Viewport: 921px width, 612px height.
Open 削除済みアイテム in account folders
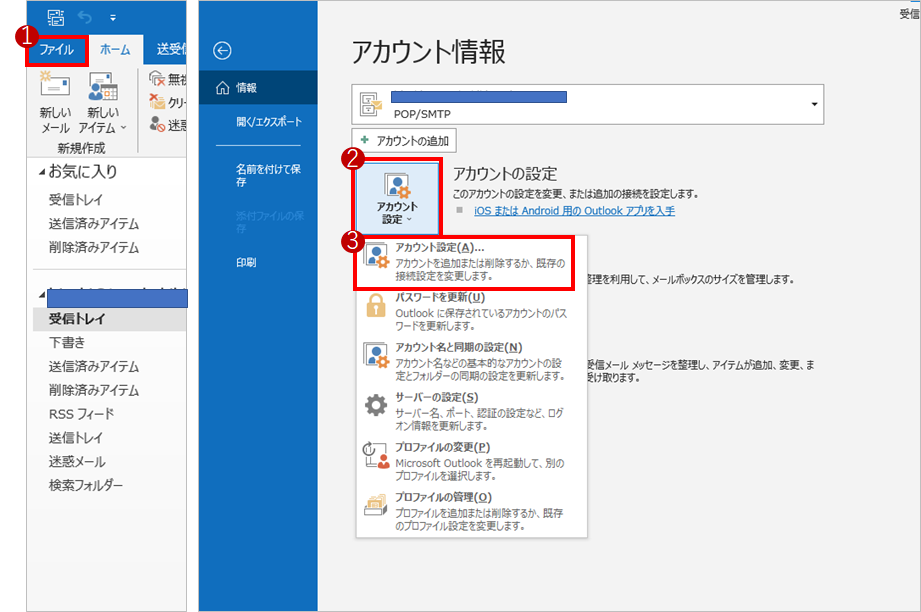(x=94, y=391)
